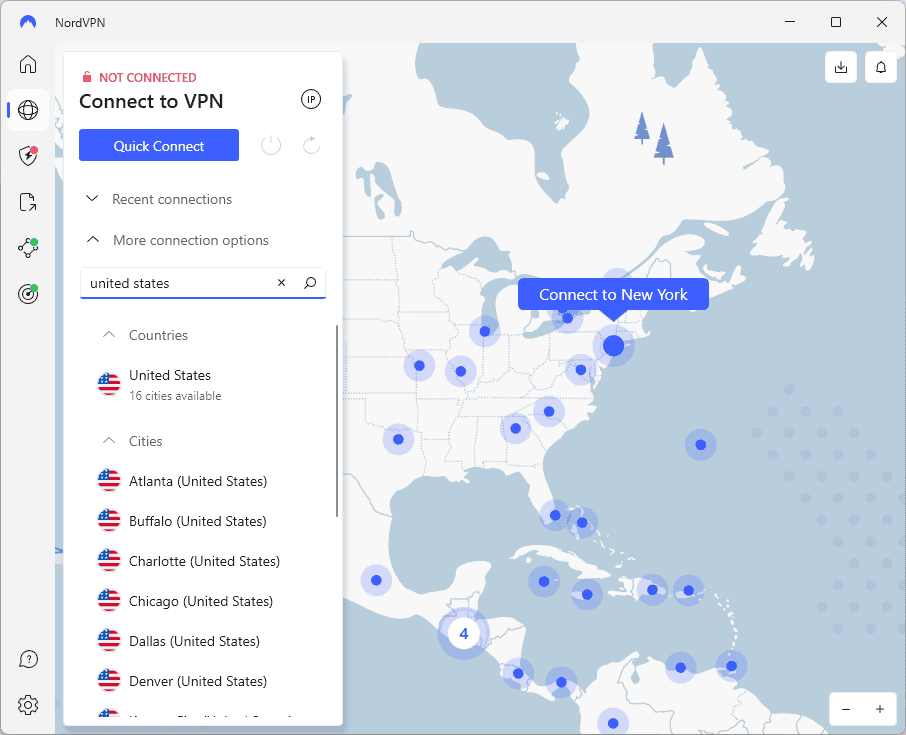The width and height of the screenshot is (906, 735).
Task: Open the downloads icon on map
Action: click(841, 67)
